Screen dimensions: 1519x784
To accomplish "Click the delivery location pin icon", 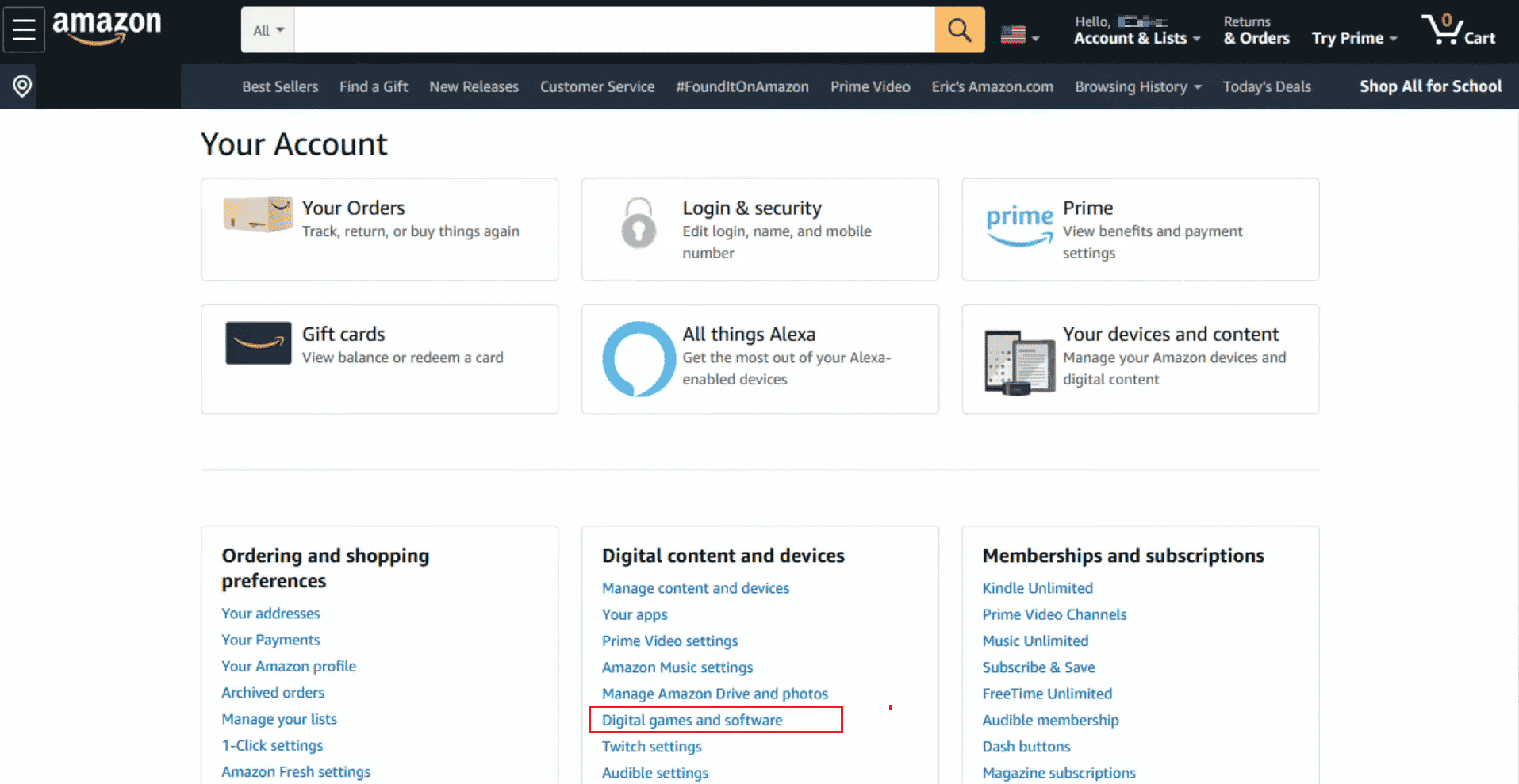I will tap(20, 86).
